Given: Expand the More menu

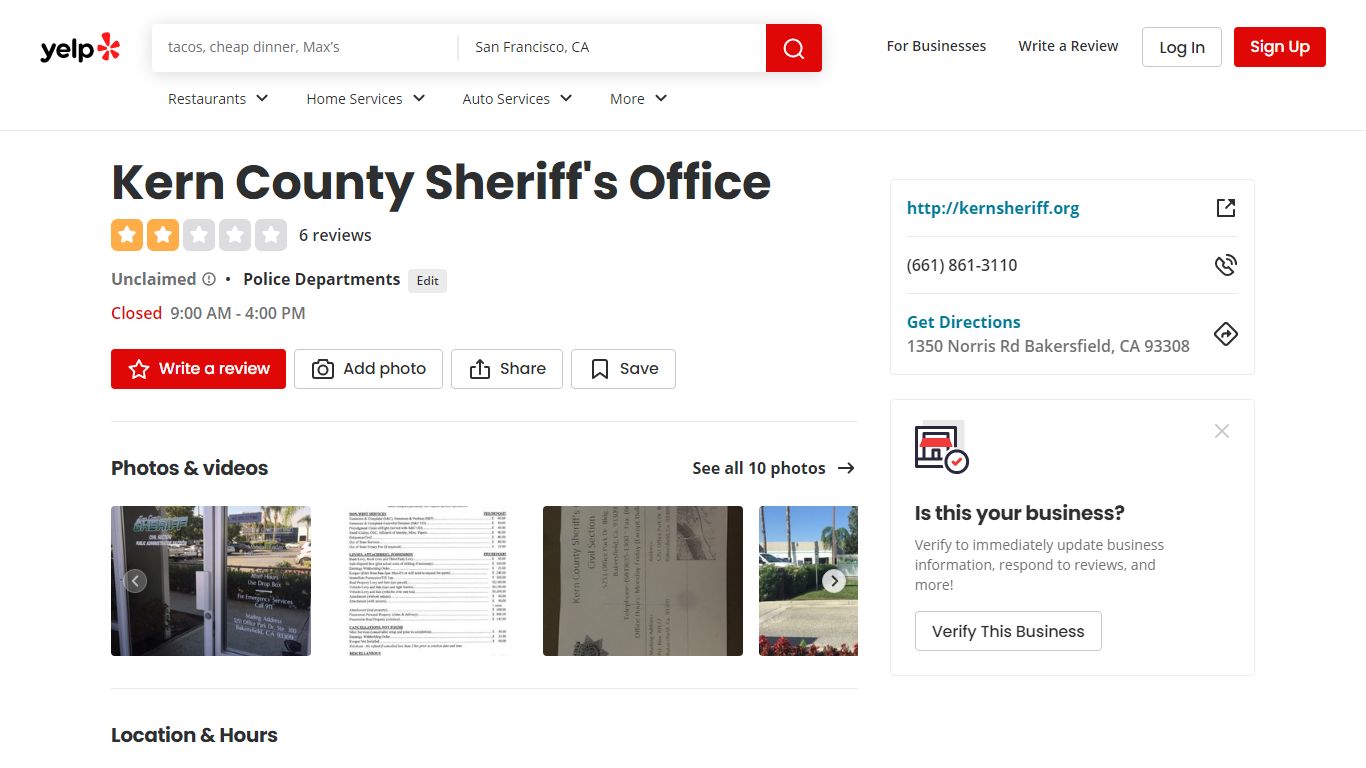Looking at the screenshot, I should [x=639, y=99].
